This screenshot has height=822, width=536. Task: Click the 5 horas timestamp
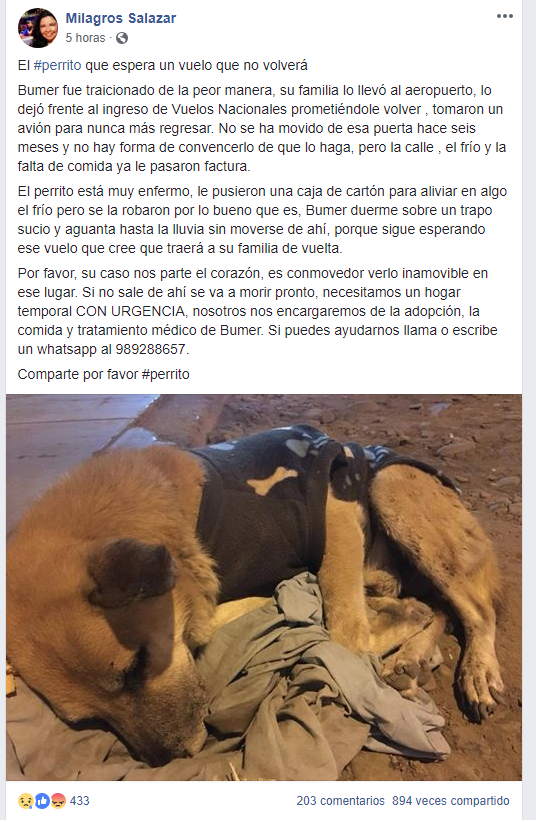(85, 38)
